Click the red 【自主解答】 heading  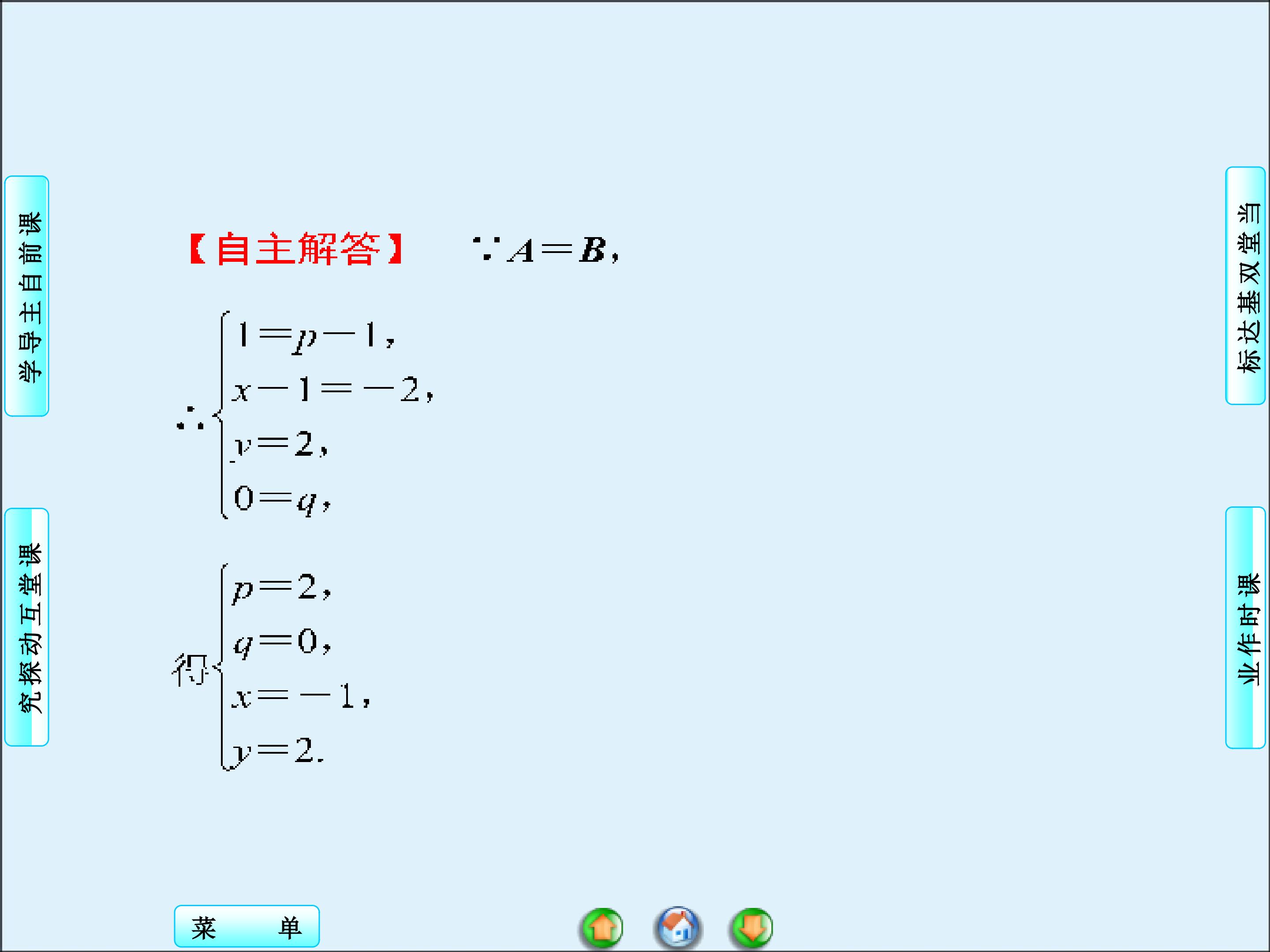[296, 249]
